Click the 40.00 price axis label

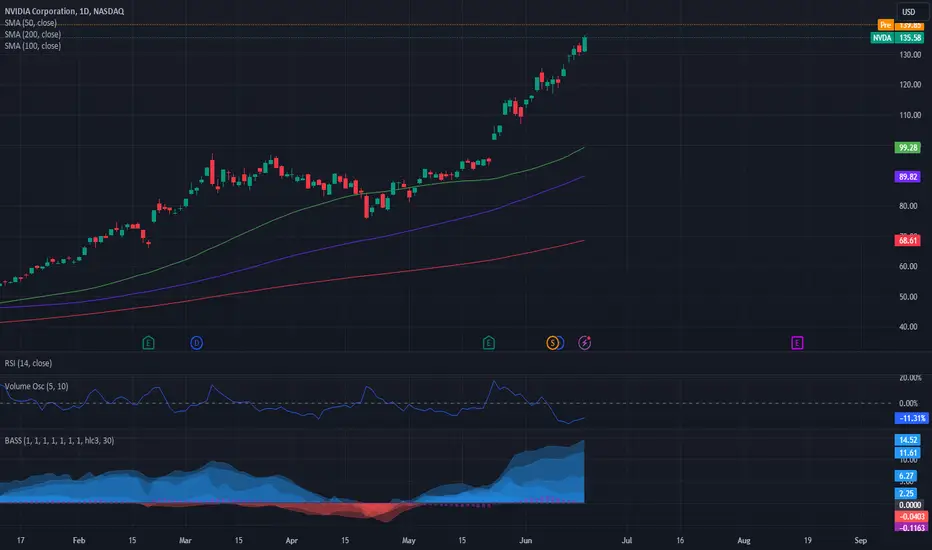[908, 327]
